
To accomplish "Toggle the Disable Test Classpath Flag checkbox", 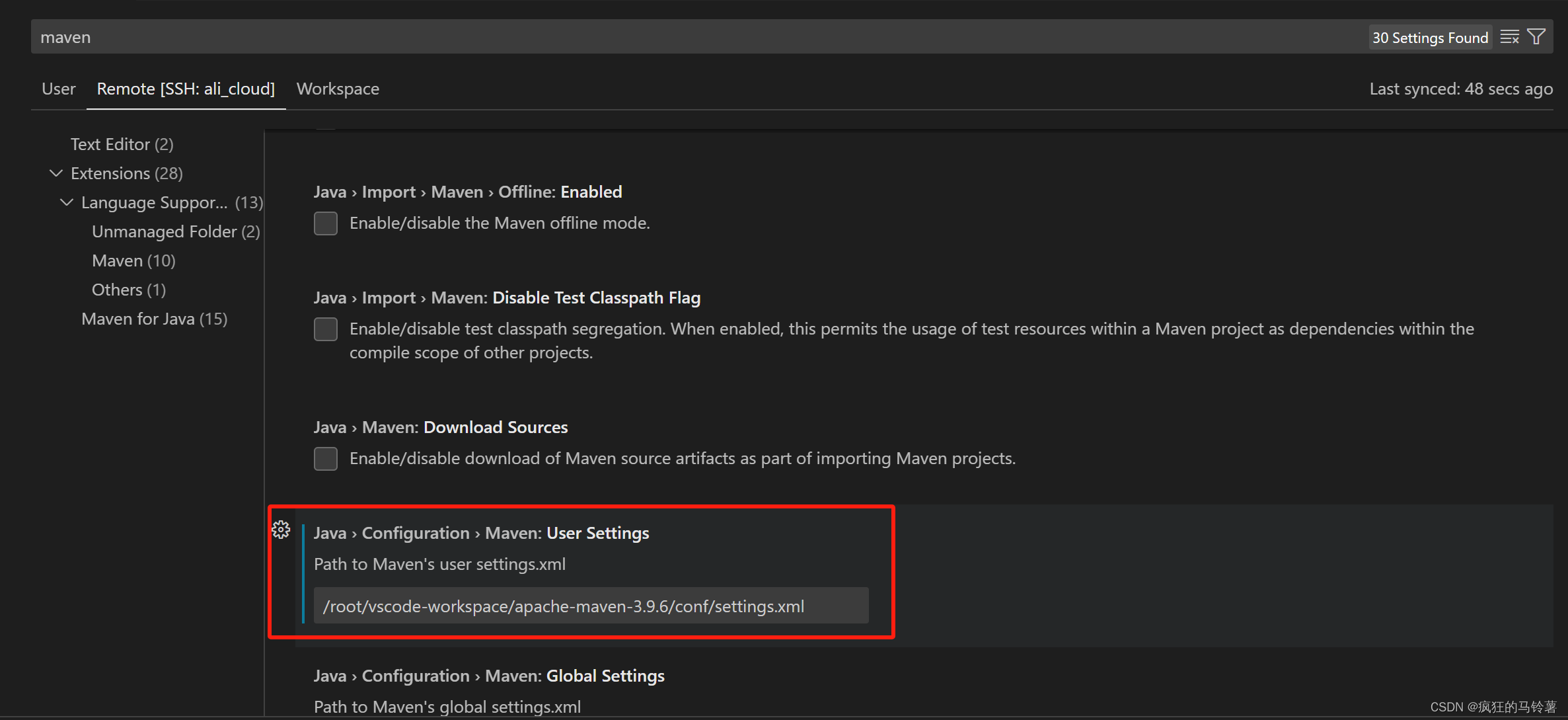I will coord(325,329).
